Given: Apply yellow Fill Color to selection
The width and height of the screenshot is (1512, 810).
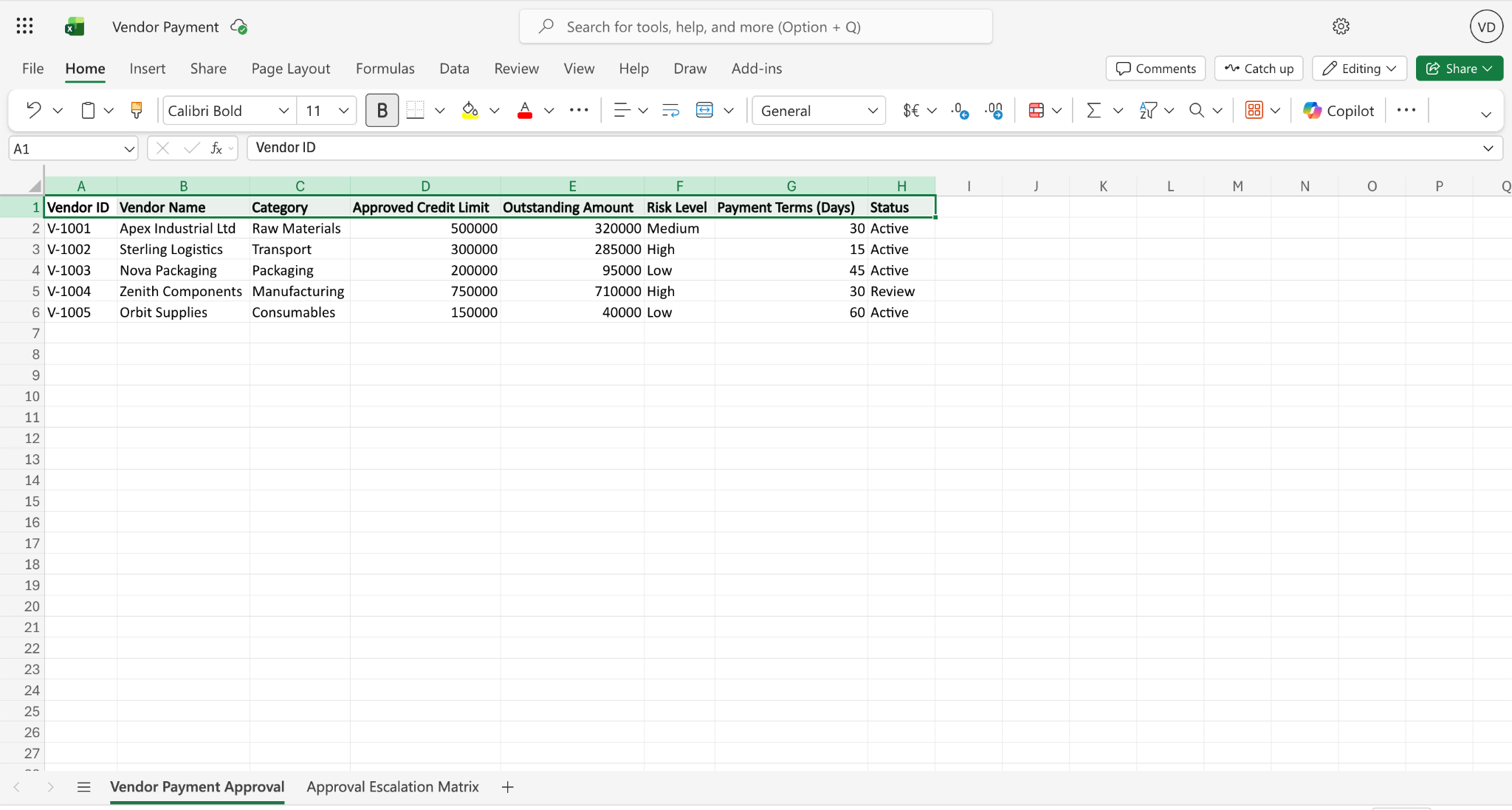Looking at the screenshot, I should [x=470, y=110].
